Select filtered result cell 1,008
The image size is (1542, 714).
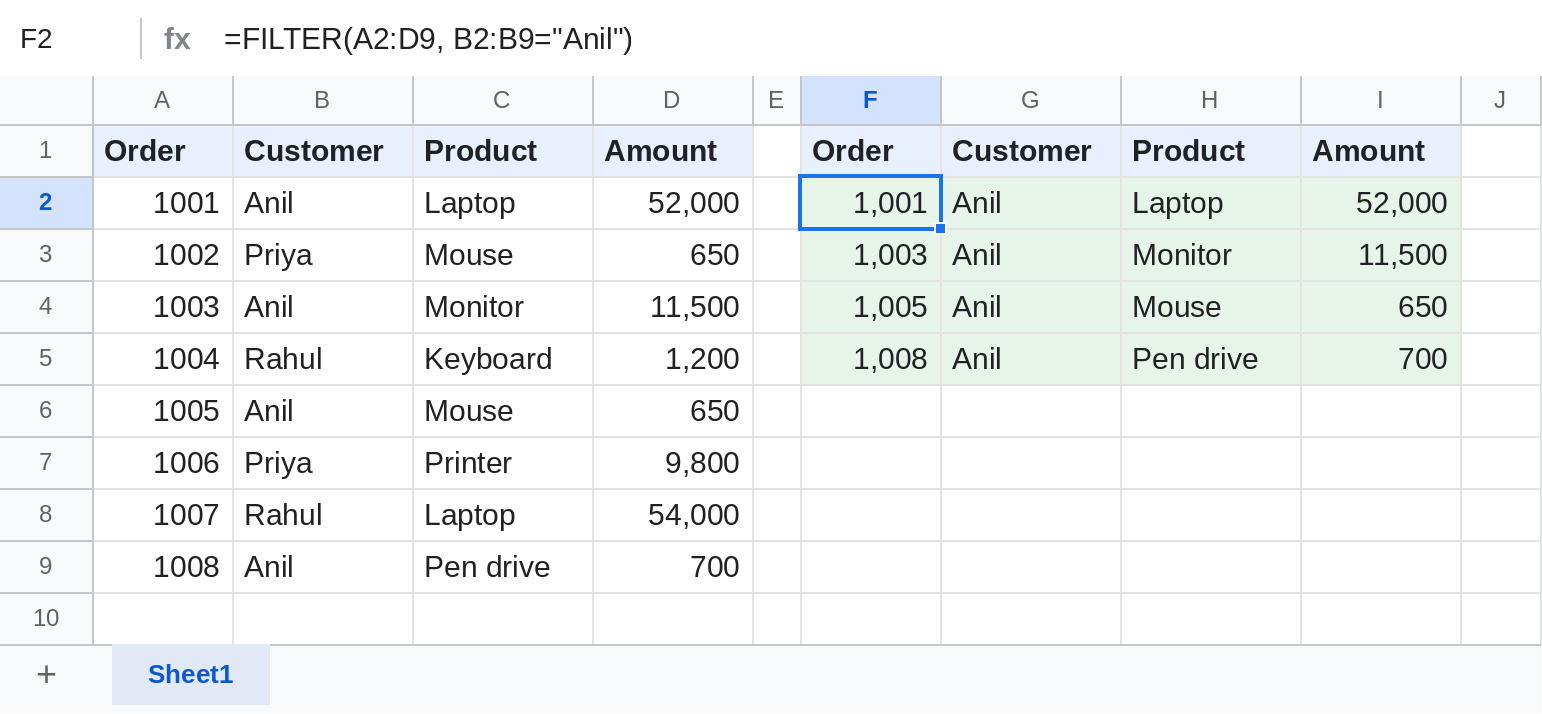coord(871,359)
